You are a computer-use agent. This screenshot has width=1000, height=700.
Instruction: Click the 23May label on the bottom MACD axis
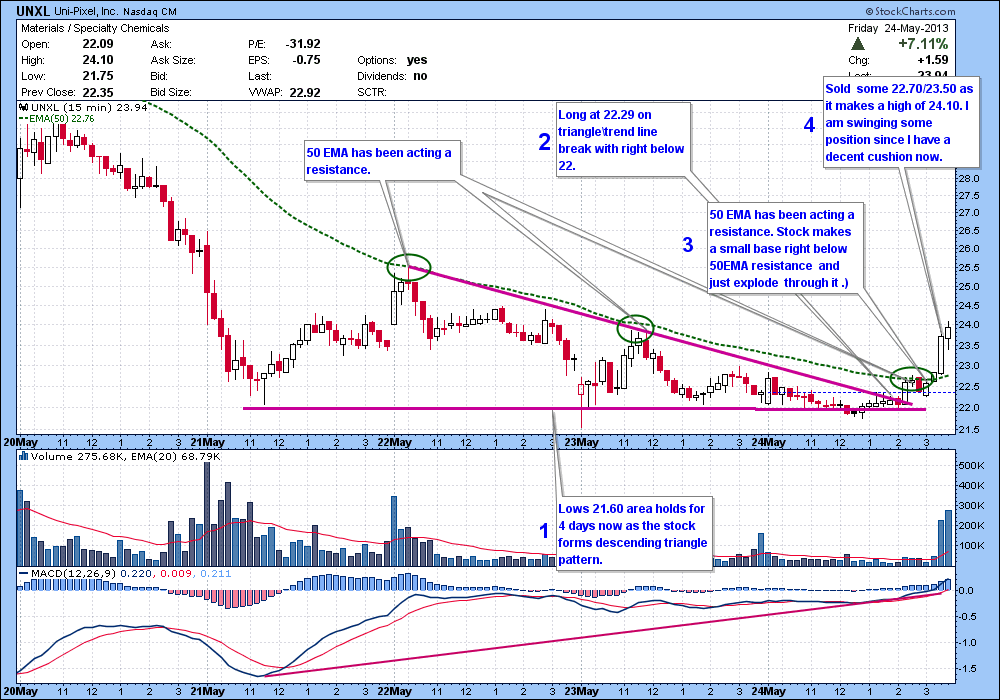point(581,691)
